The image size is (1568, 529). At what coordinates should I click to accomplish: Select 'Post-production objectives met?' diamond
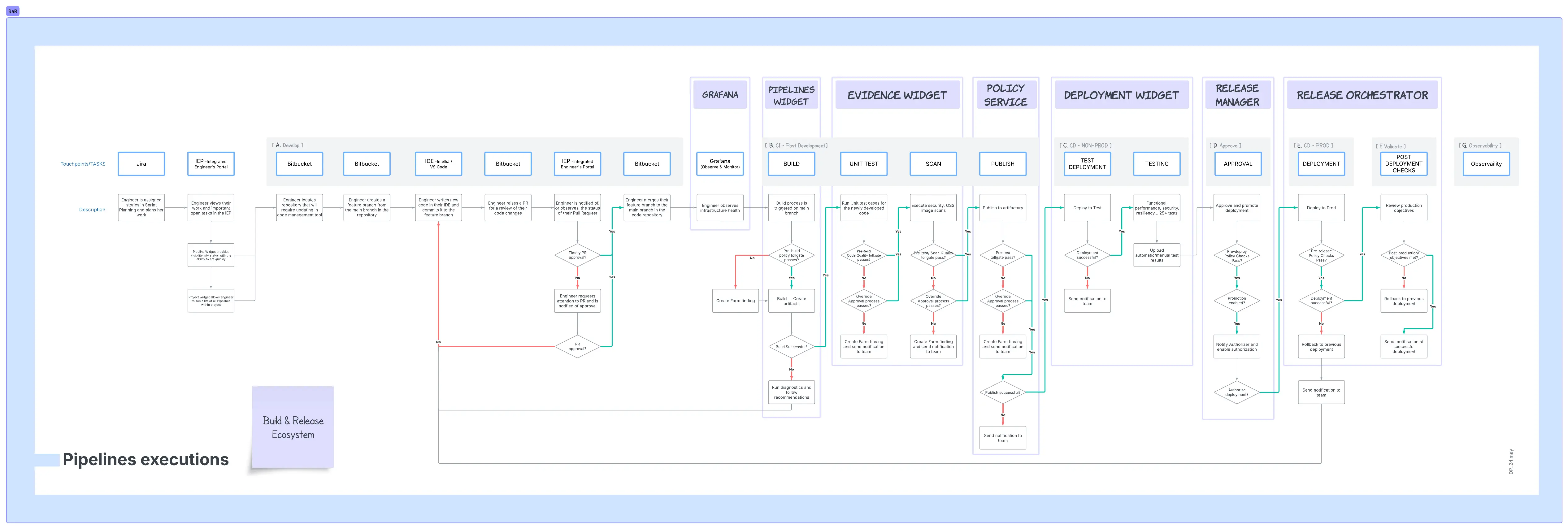coord(1404,255)
